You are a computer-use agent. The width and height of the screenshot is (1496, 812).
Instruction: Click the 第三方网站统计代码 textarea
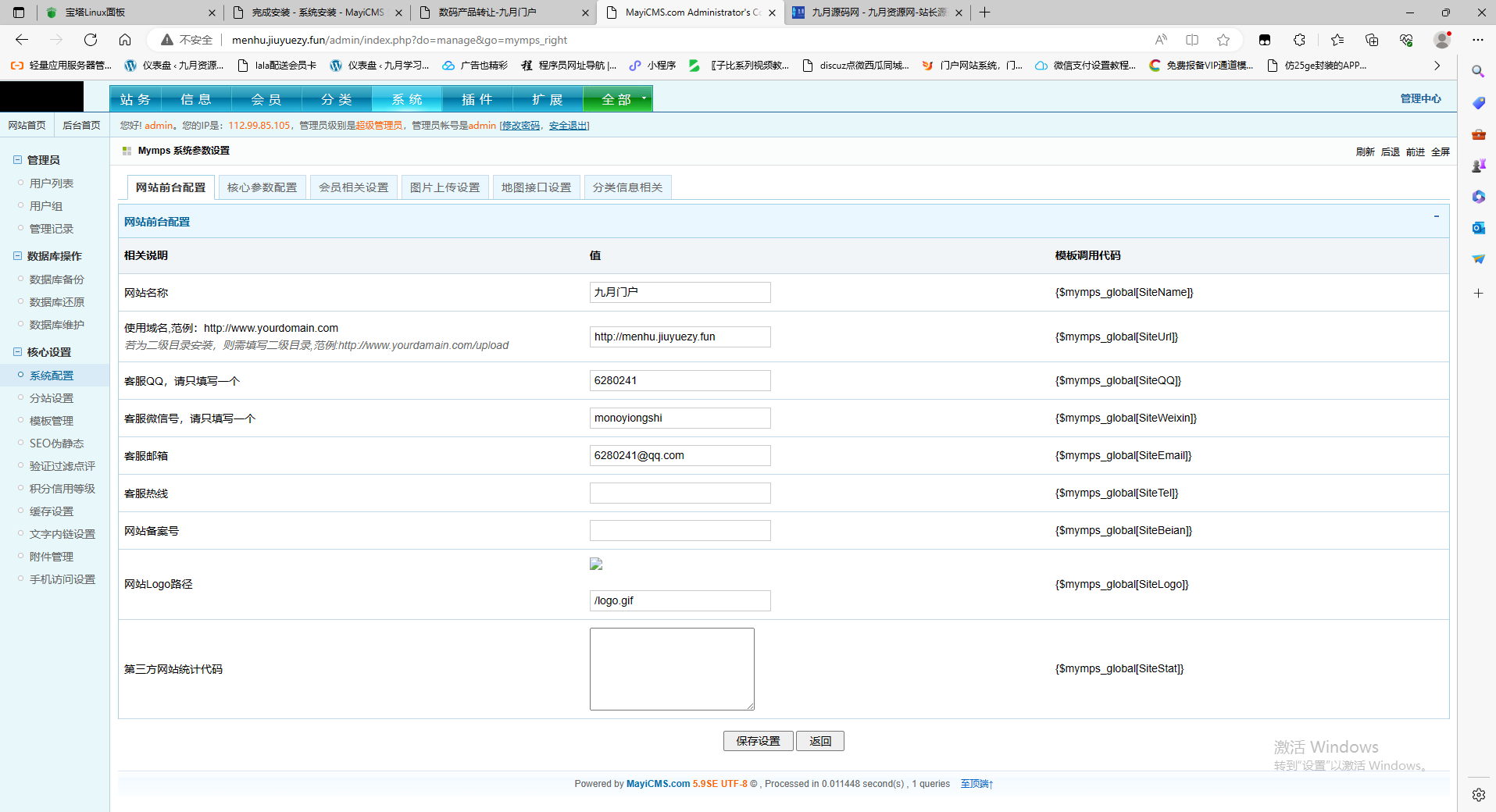tap(672, 669)
